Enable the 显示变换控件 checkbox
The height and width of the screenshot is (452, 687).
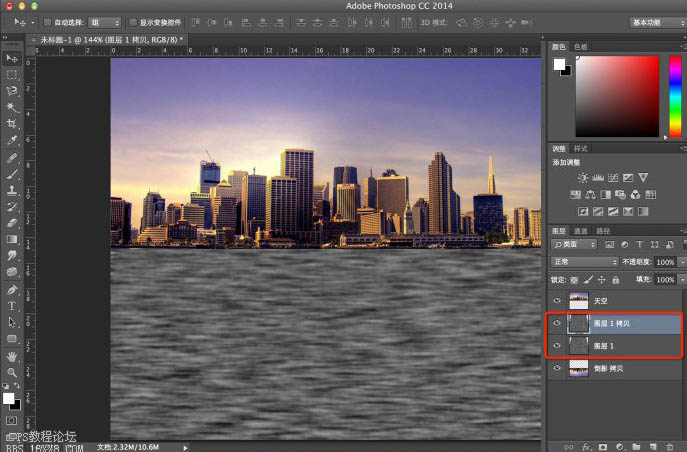click(132, 22)
